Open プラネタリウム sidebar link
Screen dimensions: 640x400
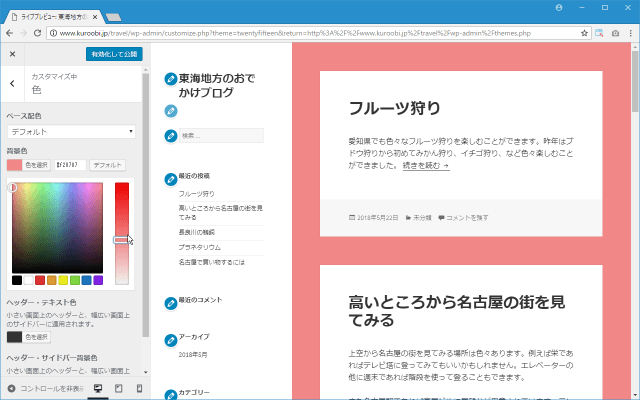(x=199, y=247)
